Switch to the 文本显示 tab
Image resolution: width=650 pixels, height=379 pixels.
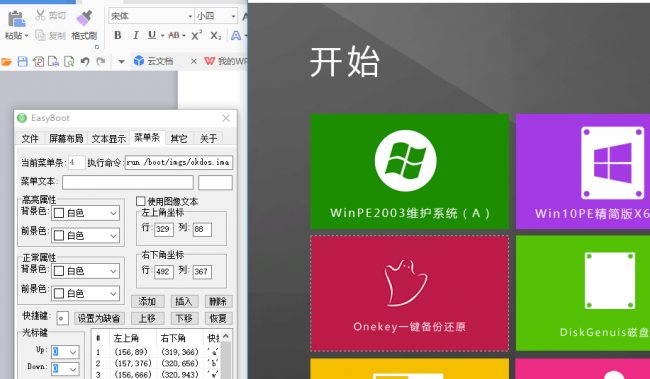pyautogui.click(x=109, y=138)
